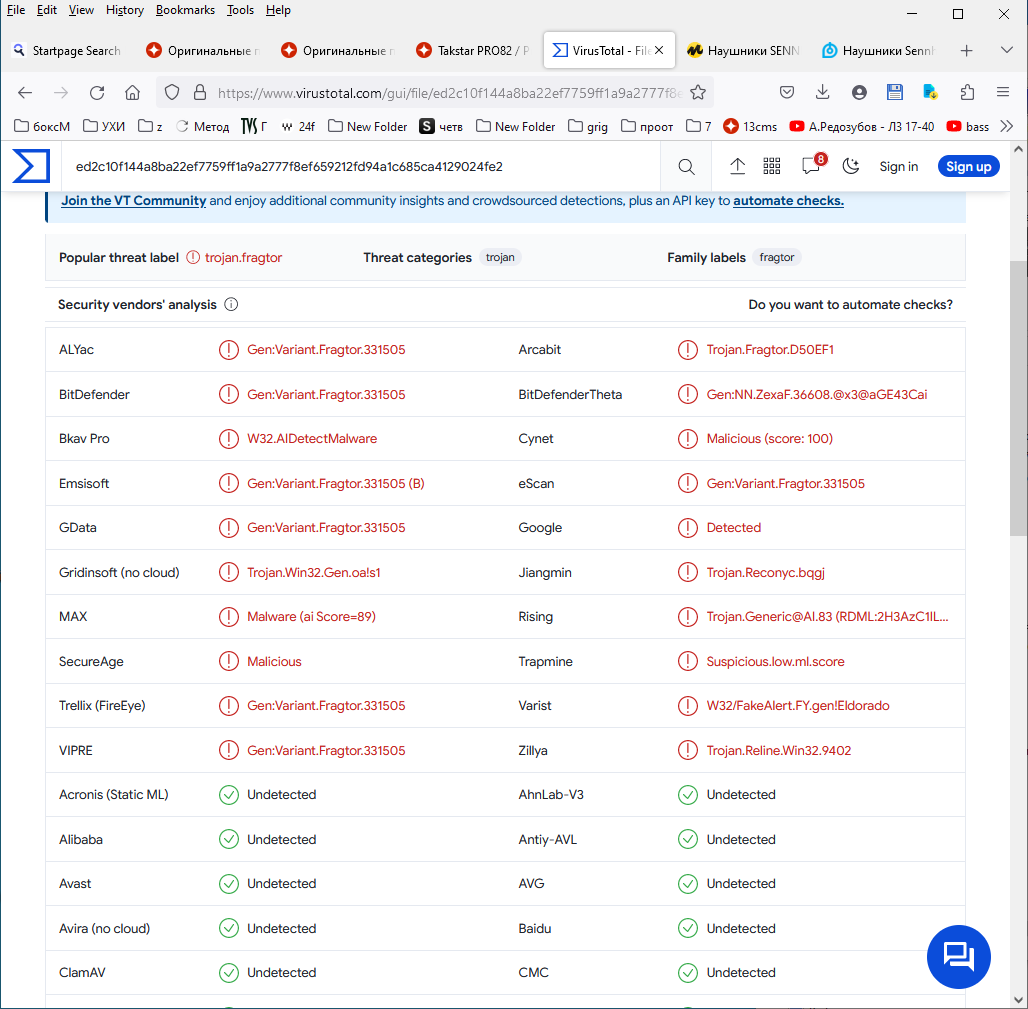Click the Arcabit Trojan.Fragtor.D50EF1 result
Screen dimensions: 1028x1009
(x=770, y=349)
